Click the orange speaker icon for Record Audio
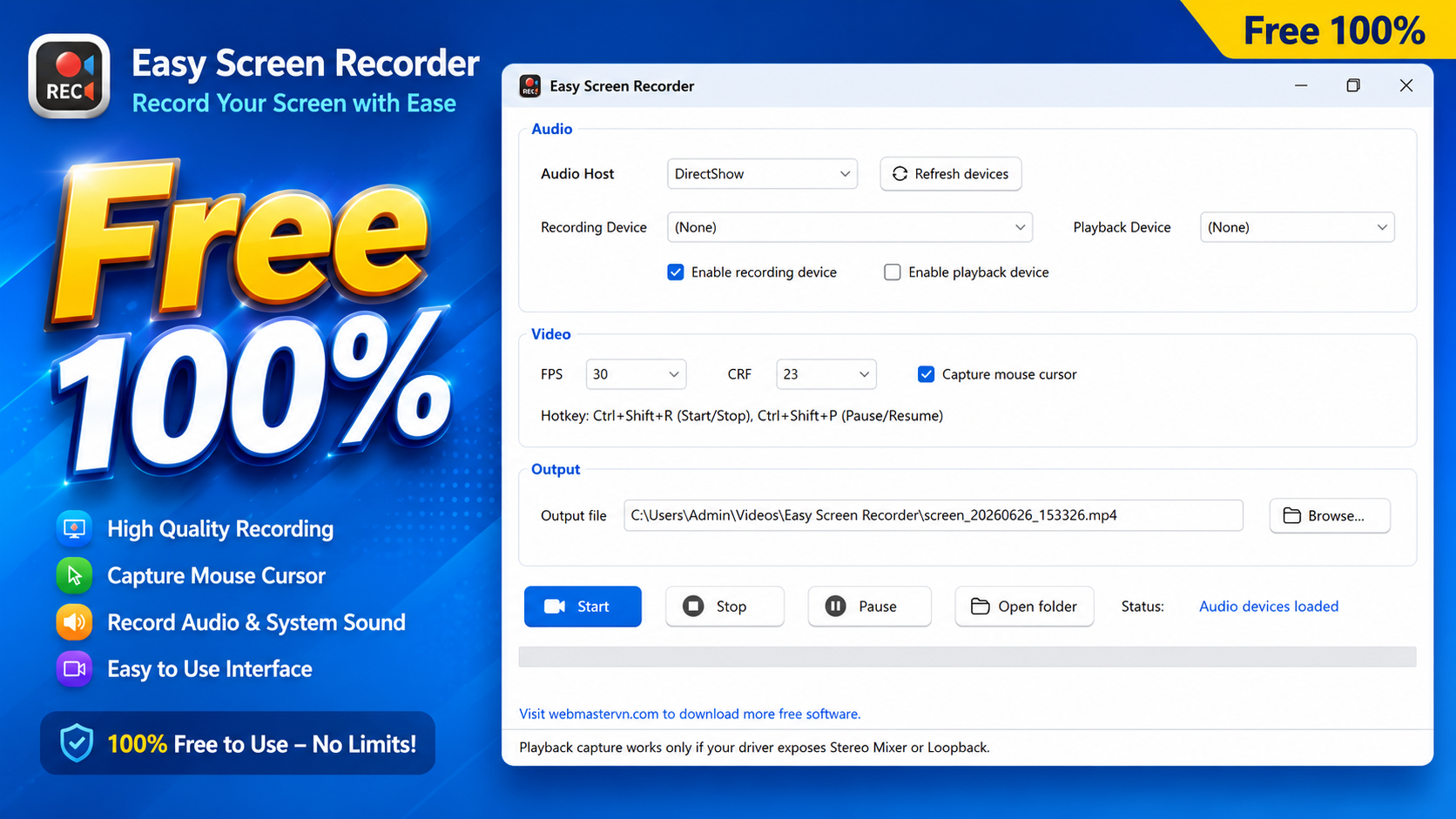The width and height of the screenshot is (1456, 819). 75,622
